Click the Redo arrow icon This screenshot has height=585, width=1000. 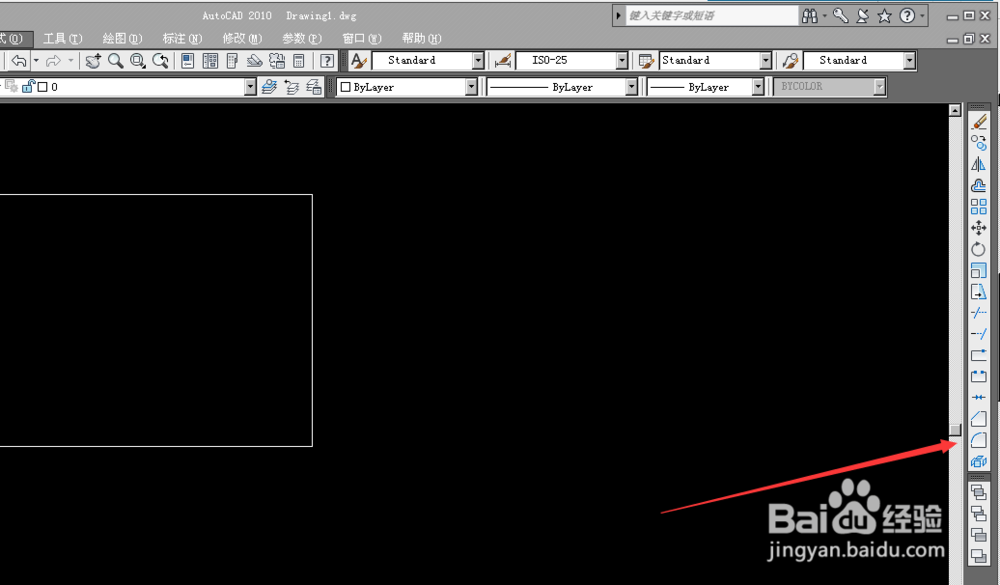(54, 61)
